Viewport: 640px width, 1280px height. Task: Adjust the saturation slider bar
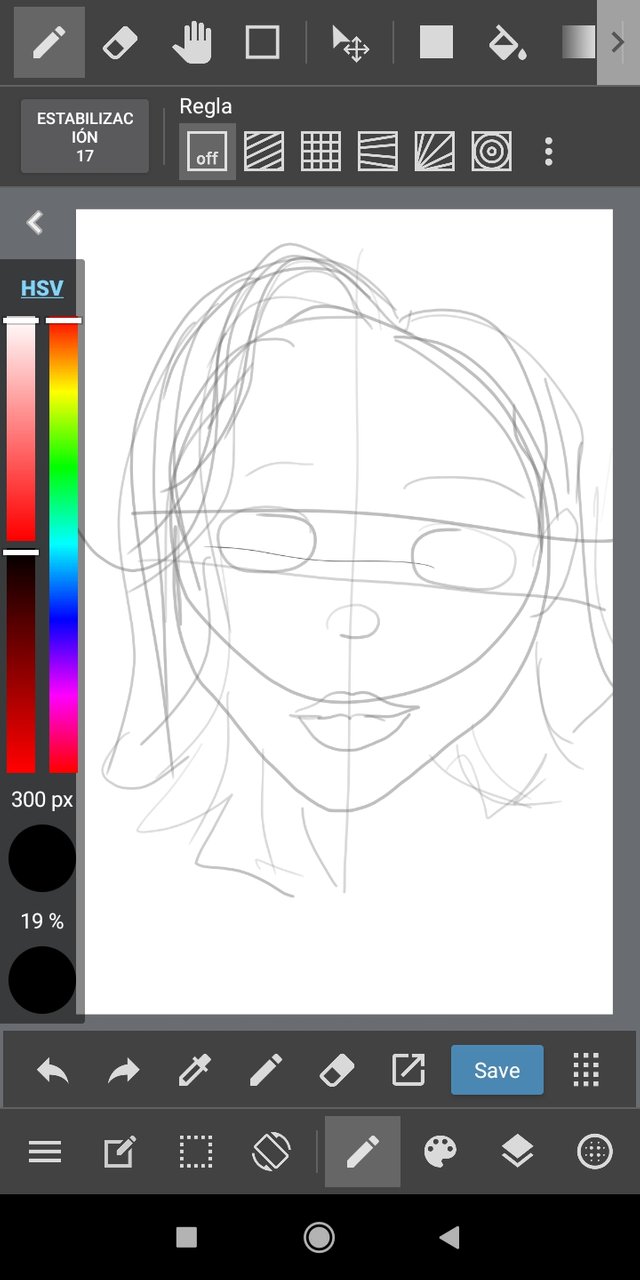coord(21,430)
